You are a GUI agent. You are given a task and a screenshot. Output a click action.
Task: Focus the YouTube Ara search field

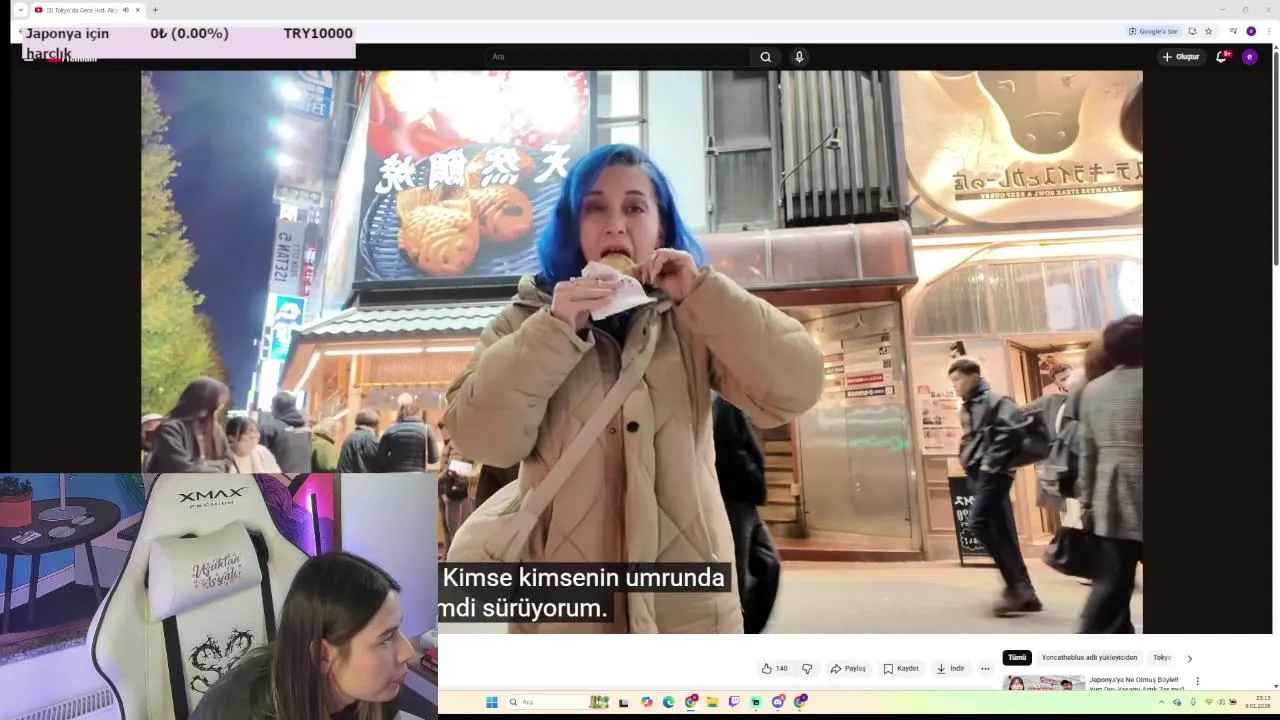[x=618, y=57]
